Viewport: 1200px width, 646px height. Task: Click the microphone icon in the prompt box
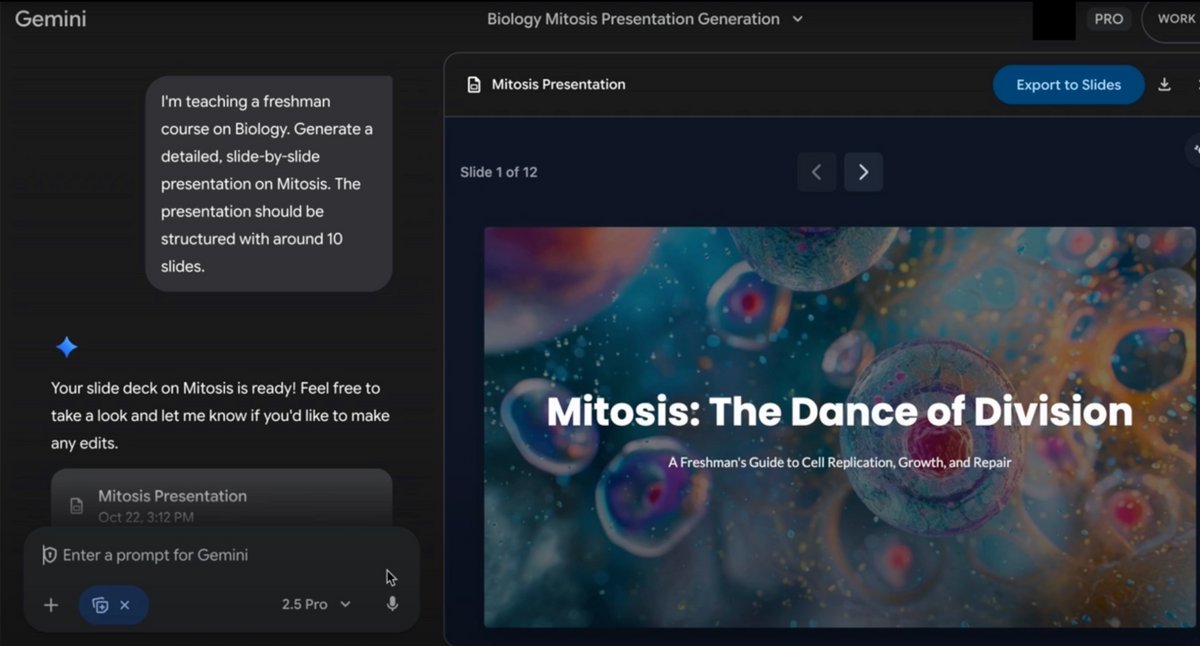(x=392, y=604)
